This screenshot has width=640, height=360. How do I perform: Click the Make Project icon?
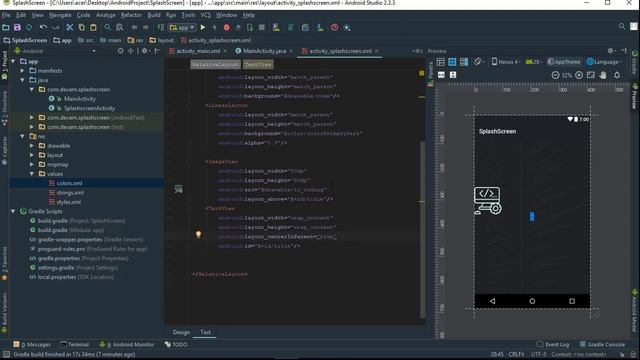point(161,27)
